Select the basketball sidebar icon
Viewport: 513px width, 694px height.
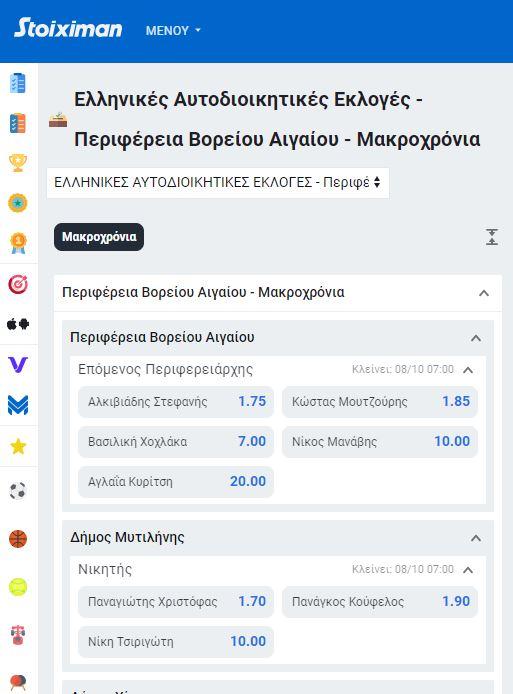[x=18, y=539]
